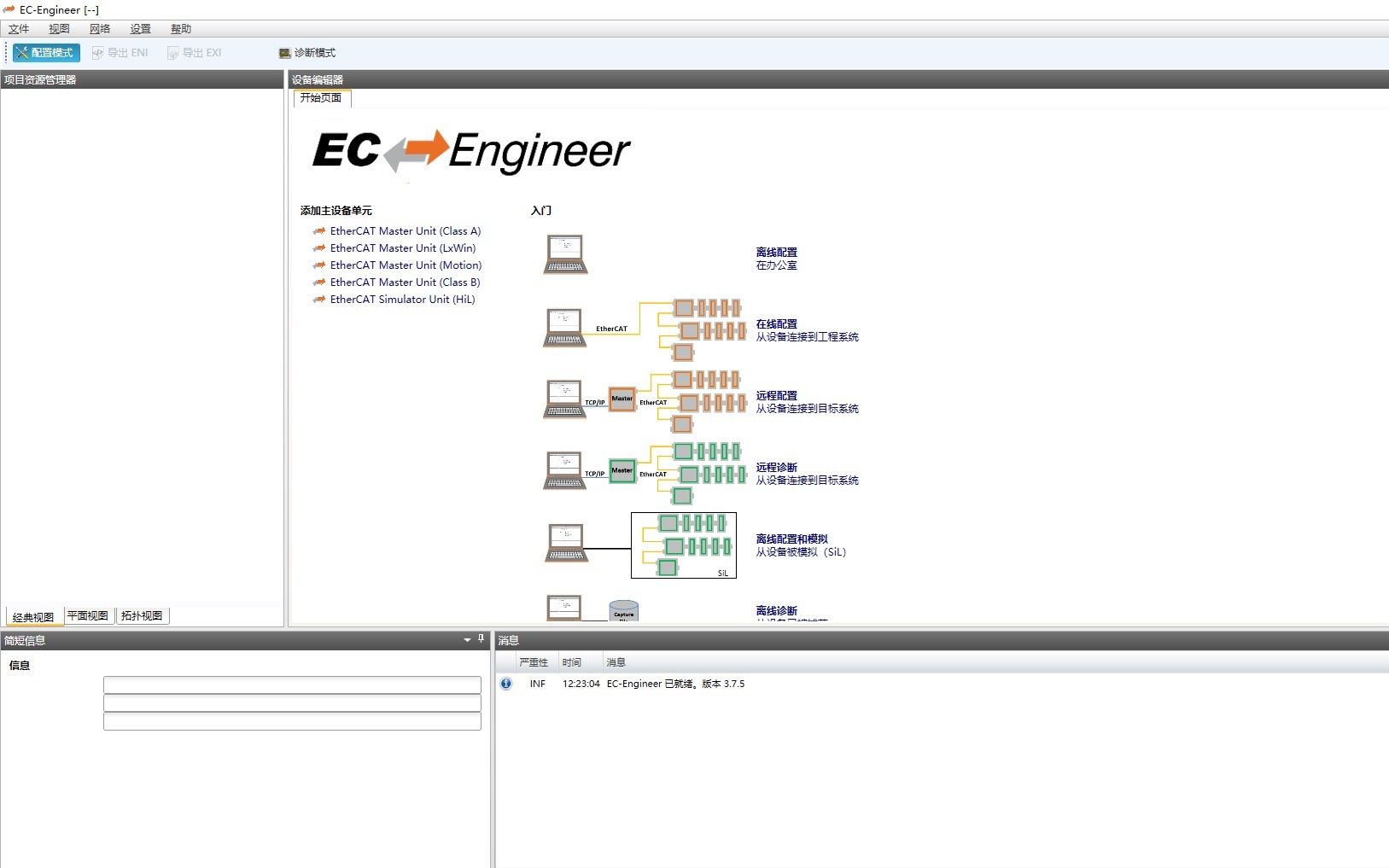Pin the 简短信息 panel

[x=481, y=639]
